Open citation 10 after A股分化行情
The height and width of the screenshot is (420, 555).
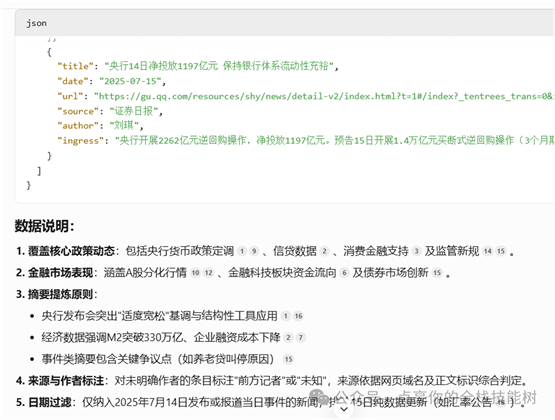[195, 273]
